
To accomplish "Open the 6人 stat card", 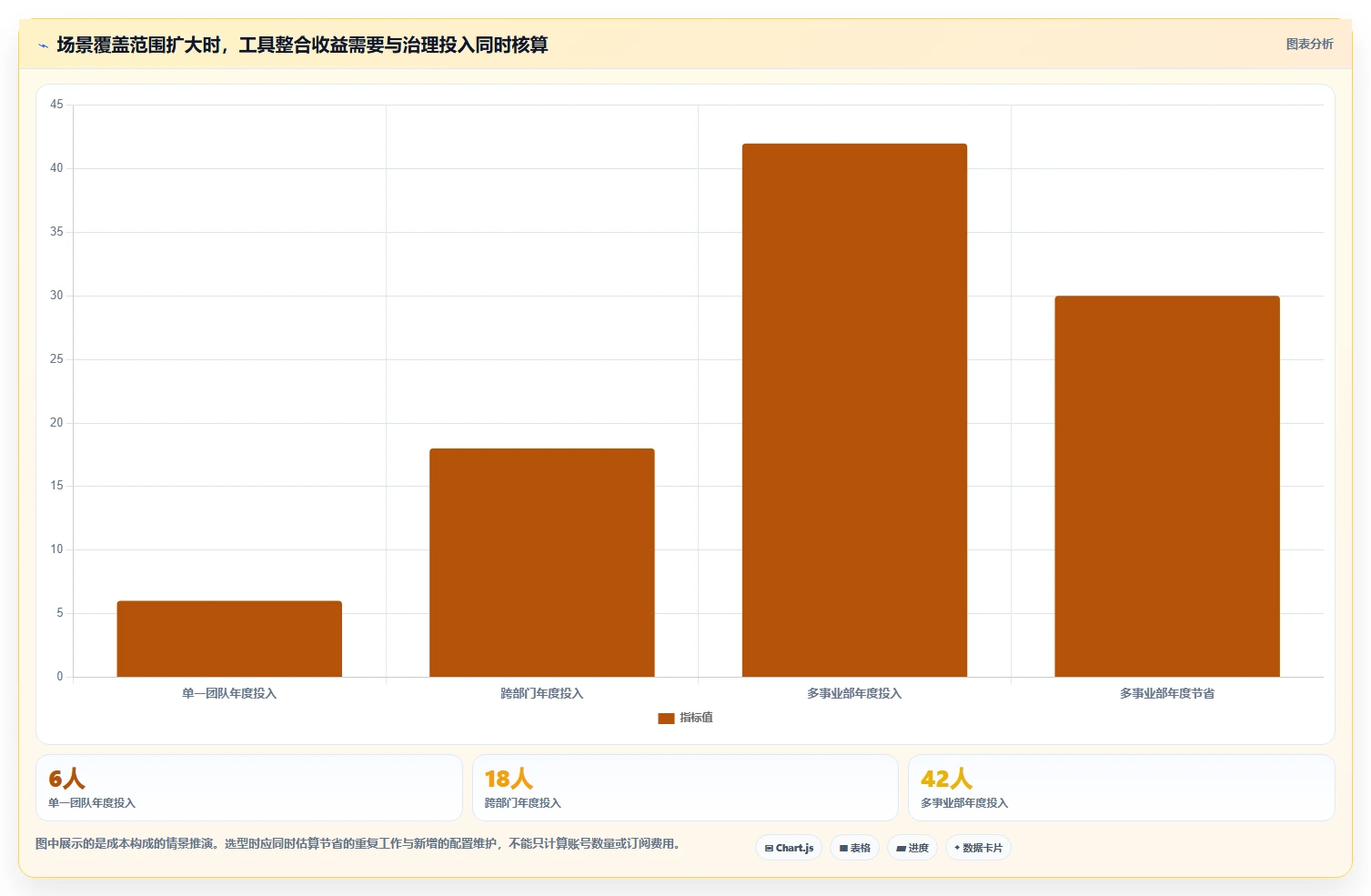I will point(249,788).
